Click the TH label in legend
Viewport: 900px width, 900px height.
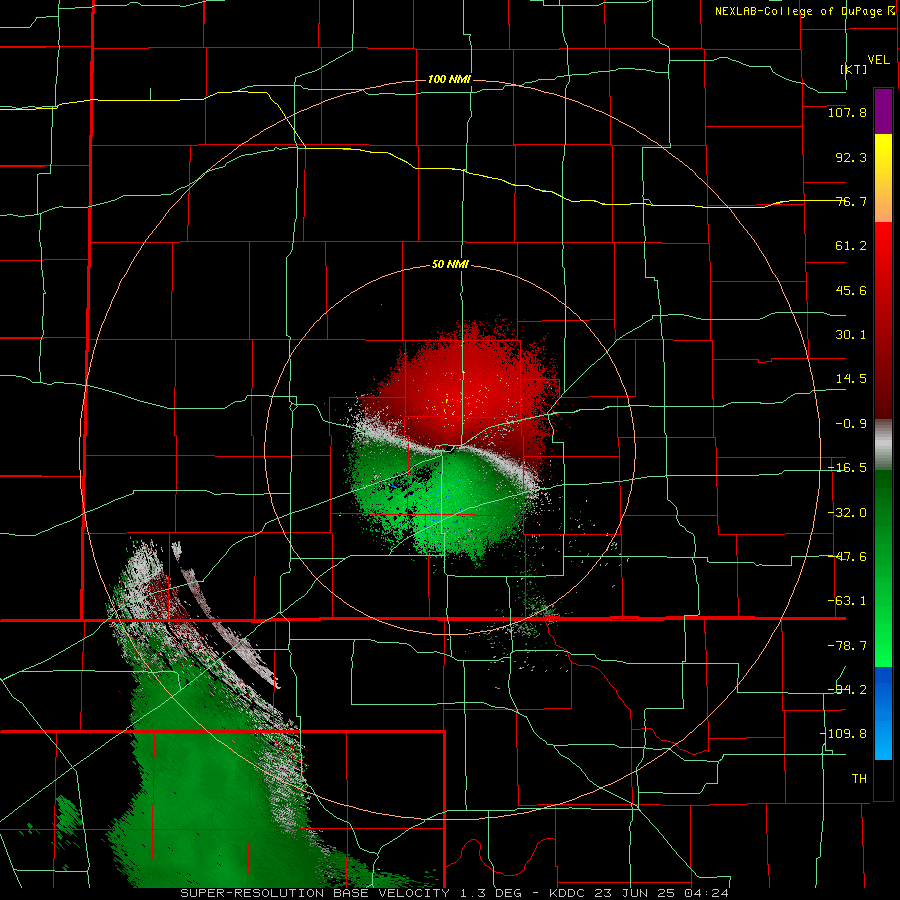(x=859, y=779)
